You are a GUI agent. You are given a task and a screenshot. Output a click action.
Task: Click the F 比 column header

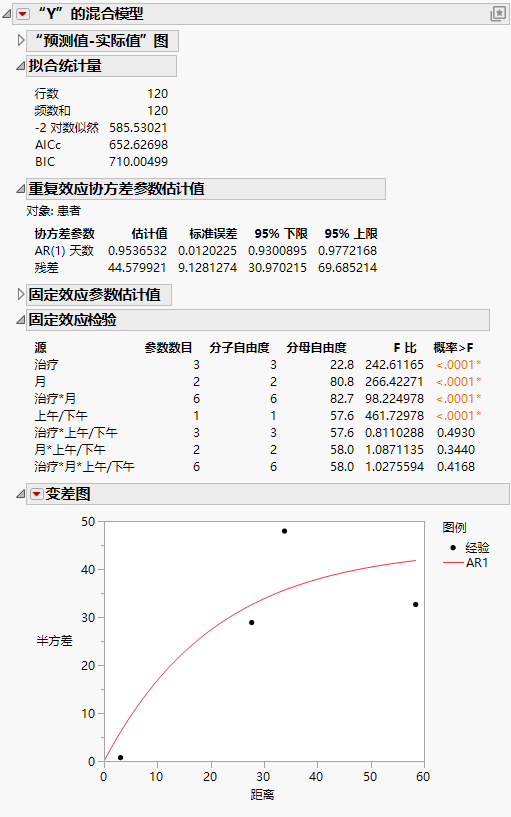point(405,348)
